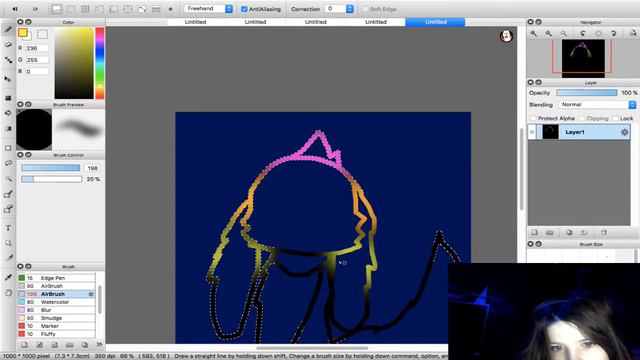
Task: Hide Layer1 using its visibility toggle
Action: tap(532, 132)
